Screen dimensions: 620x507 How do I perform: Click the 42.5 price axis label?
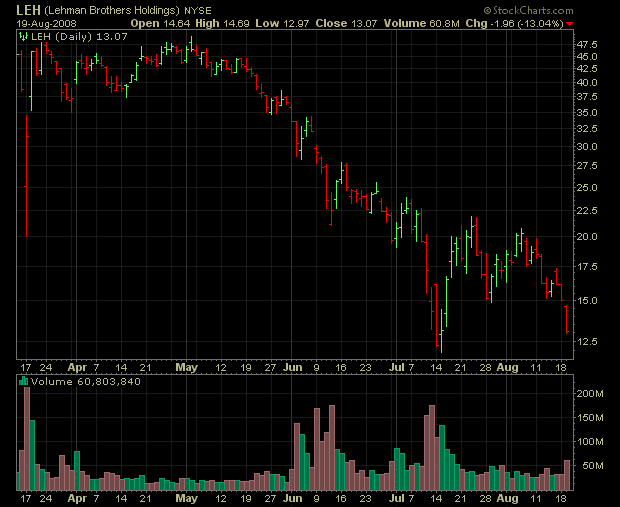[x=587, y=68]
